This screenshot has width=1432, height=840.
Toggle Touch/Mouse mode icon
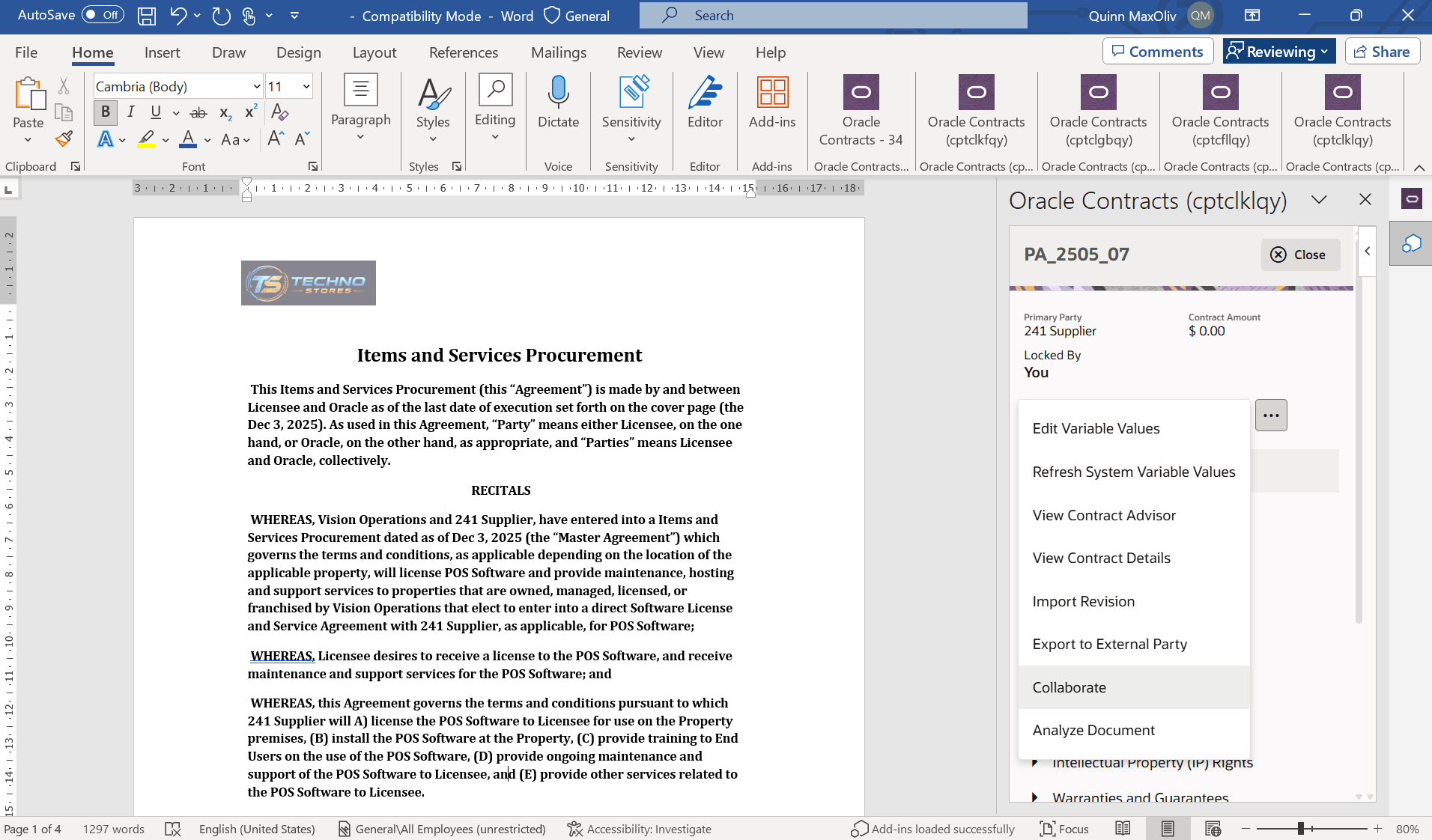pyautogui.click(x=249, y=16)
